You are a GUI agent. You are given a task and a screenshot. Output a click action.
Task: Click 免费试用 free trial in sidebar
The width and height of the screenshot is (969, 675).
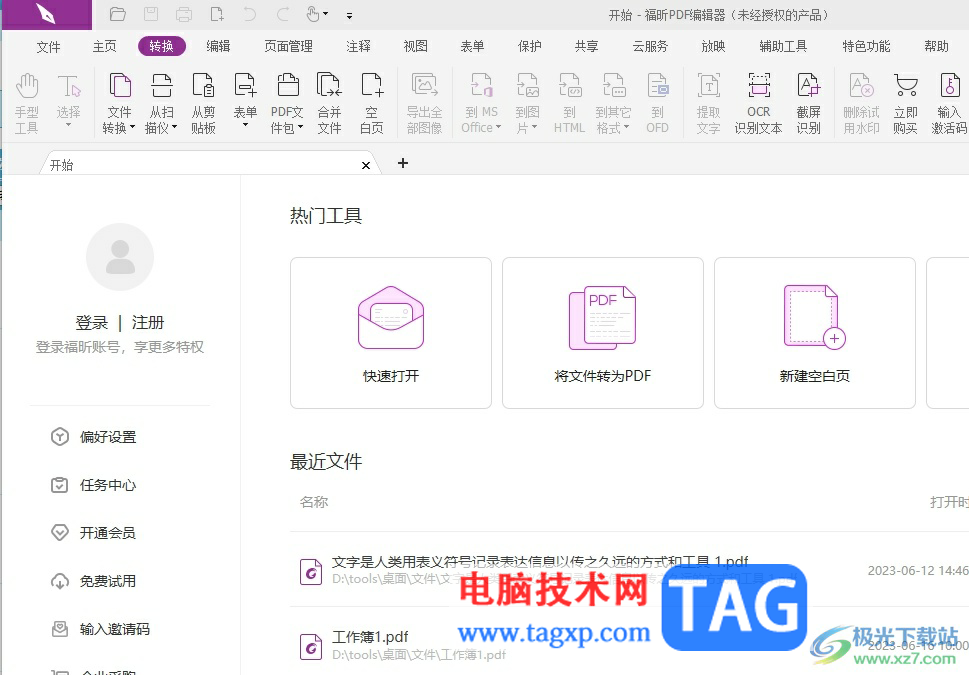93,581
